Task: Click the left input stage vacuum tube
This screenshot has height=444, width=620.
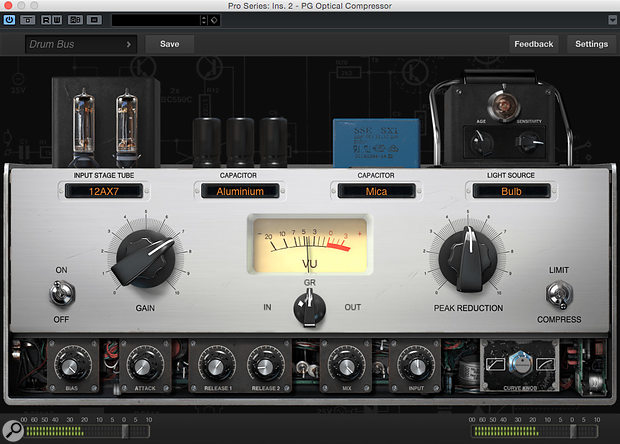Action: point(84,127)
